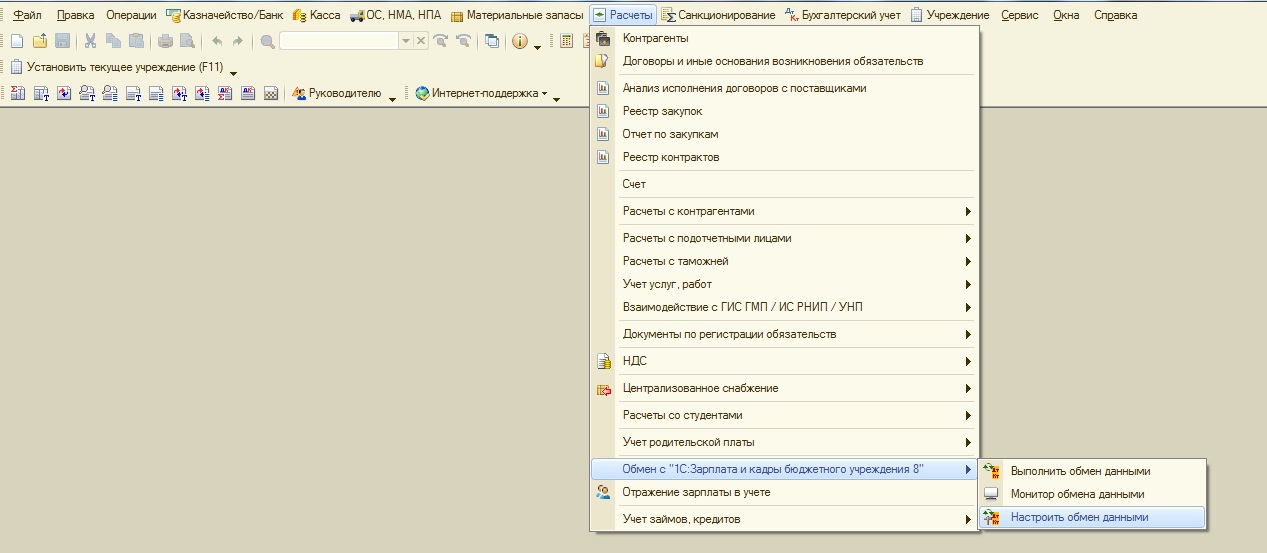Open the Окна menu

pos(1066,15)
